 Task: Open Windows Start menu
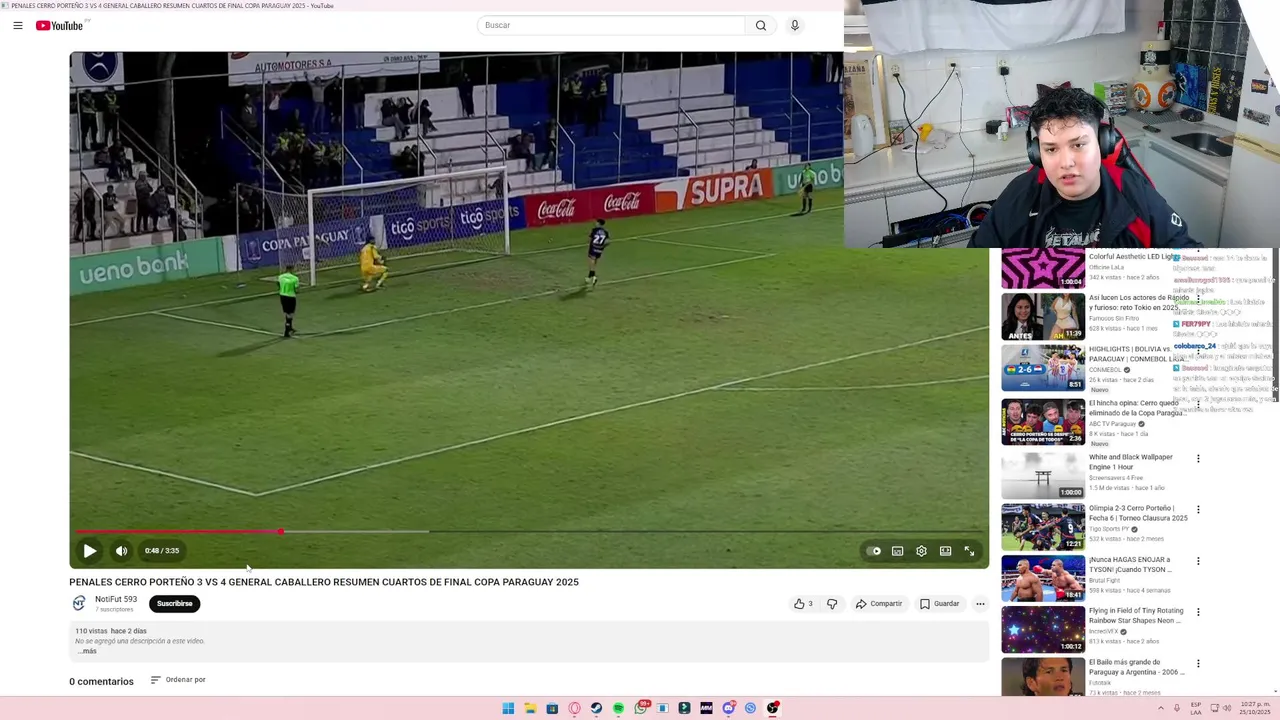[x=508, y=708]
